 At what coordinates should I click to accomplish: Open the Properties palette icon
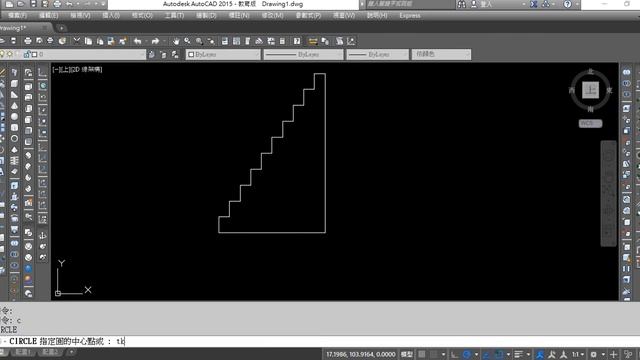[225, 41]
